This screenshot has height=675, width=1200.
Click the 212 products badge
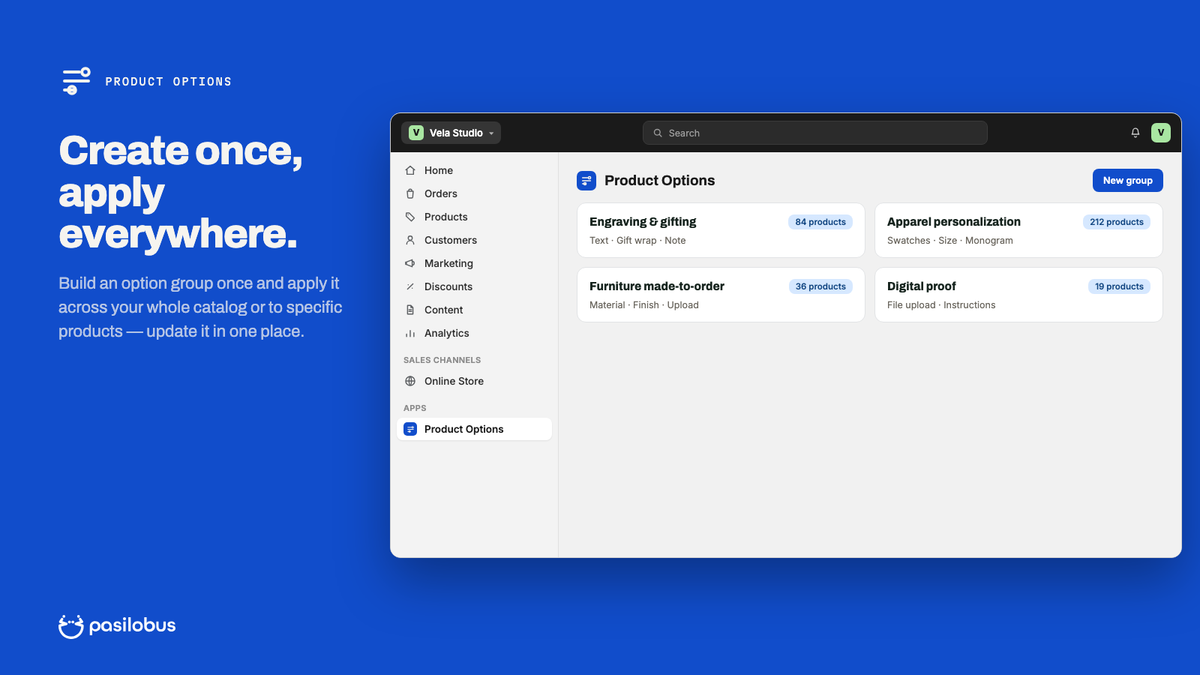pyautogui.click(x=1116, y=222)
